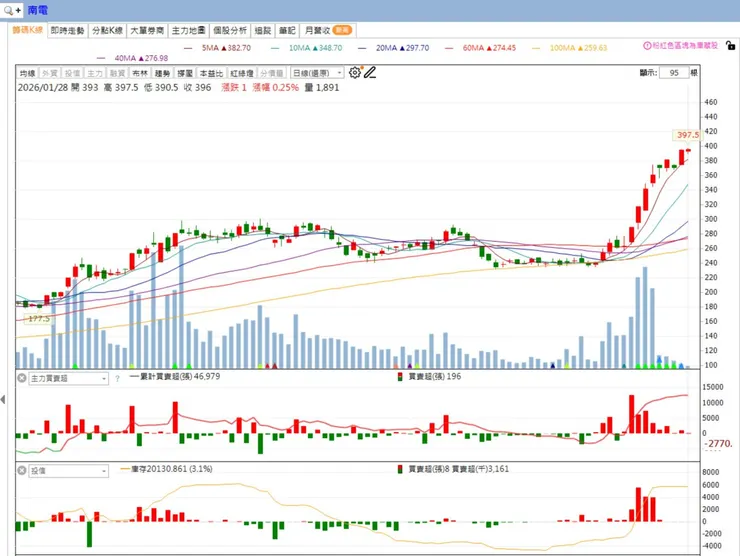Click 買賣超(千)3,161 legend text
This screenshot has width=740, height=556.
[480, 469]
